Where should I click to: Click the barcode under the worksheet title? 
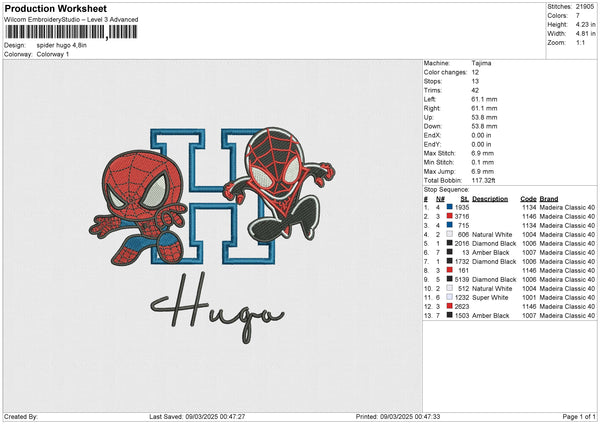click(71, 32)
